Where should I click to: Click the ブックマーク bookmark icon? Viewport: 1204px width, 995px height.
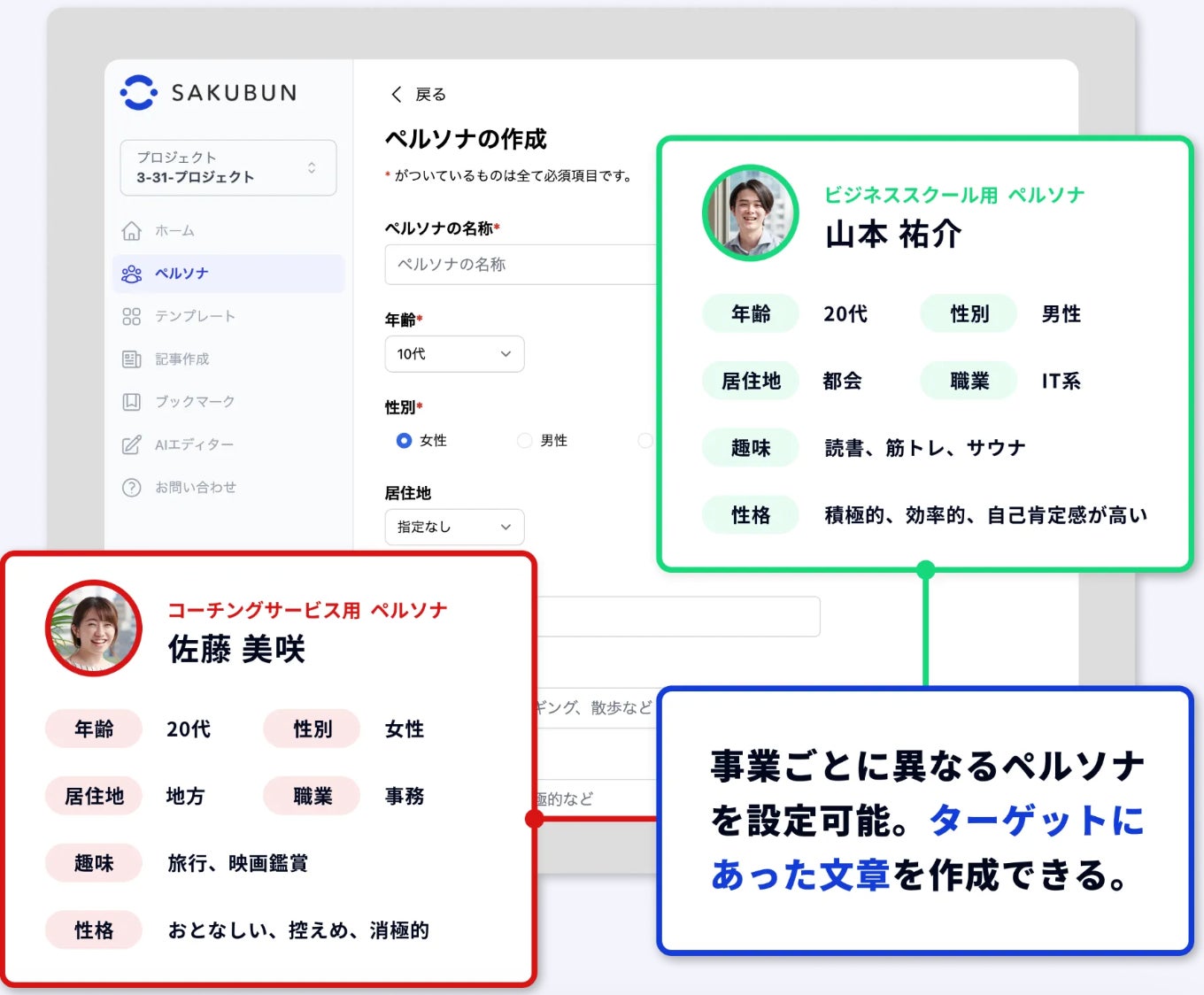coord(131,401)
